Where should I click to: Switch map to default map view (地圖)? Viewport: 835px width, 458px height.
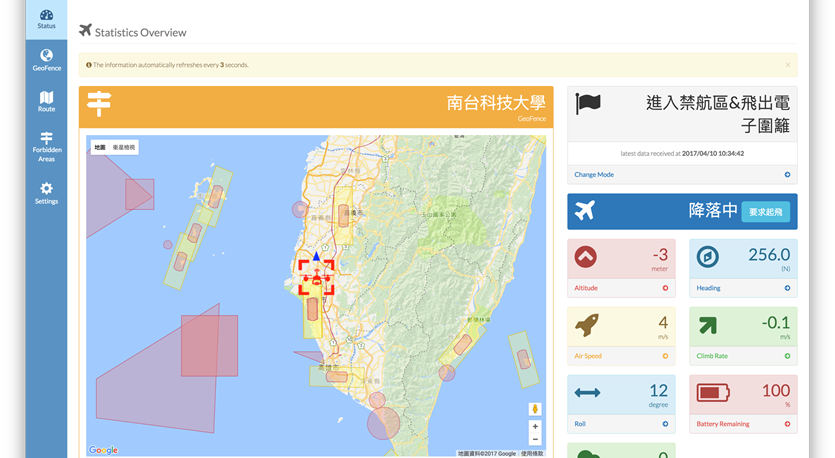100,148
